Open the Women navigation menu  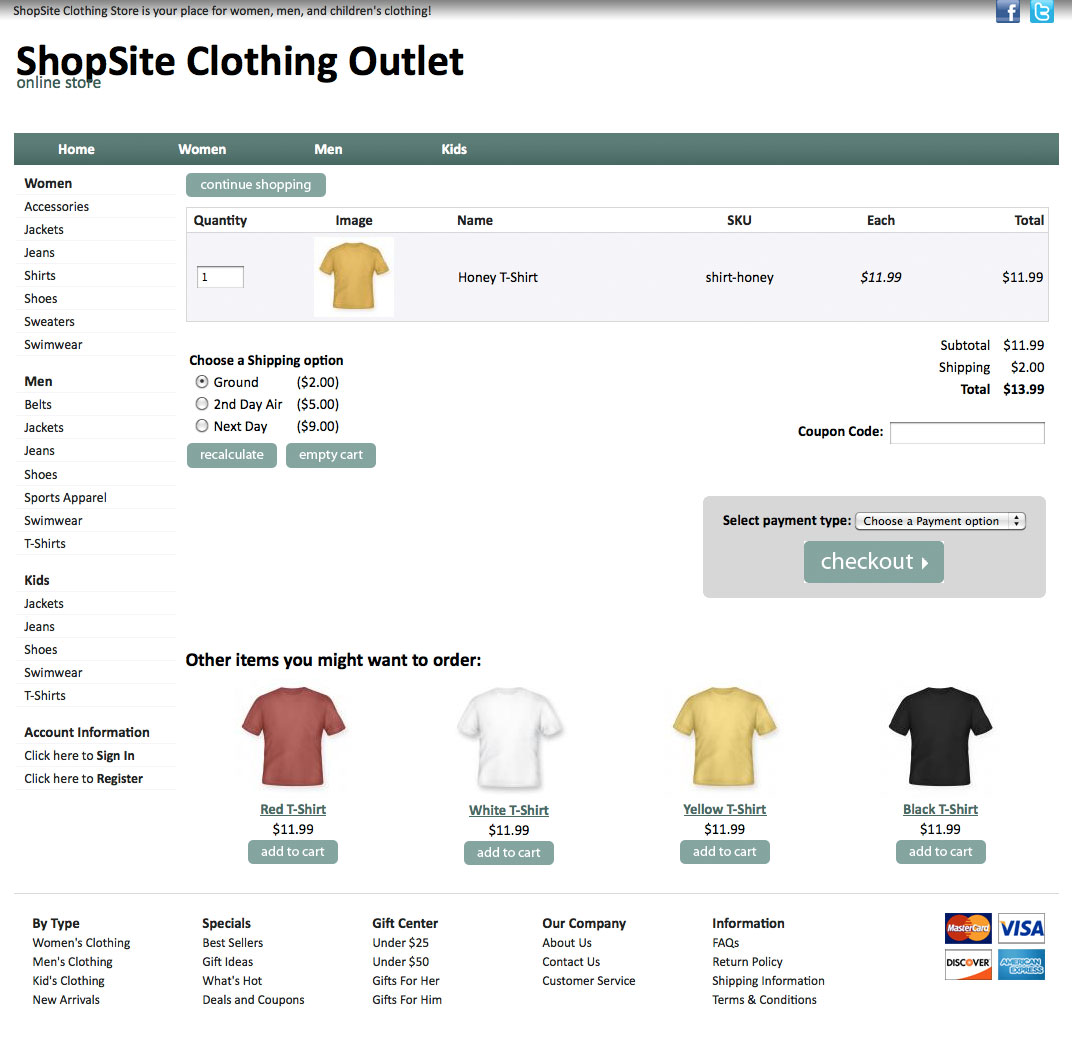[202, 149]
